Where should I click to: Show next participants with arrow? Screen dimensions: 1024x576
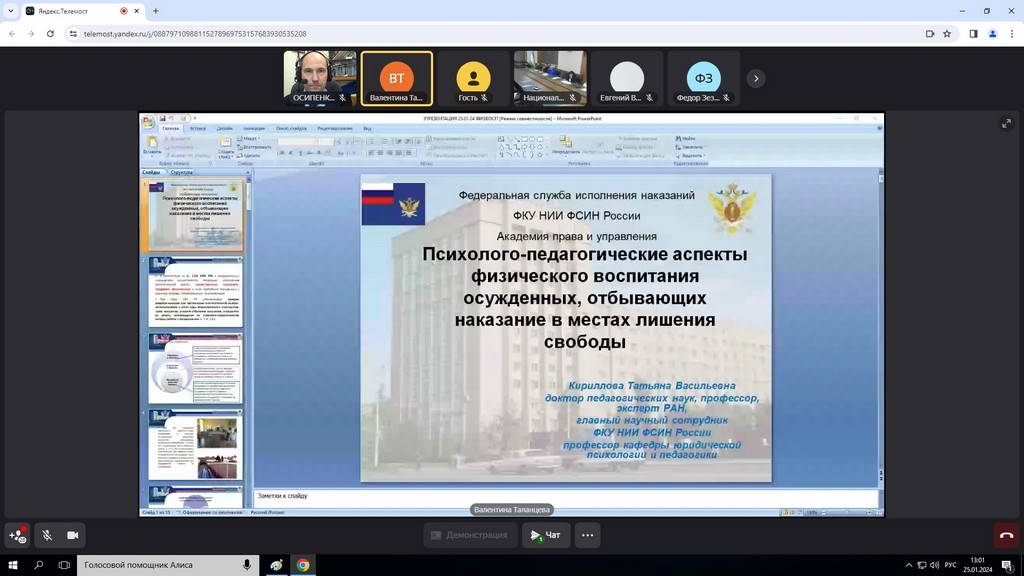(x=756, y=78)
